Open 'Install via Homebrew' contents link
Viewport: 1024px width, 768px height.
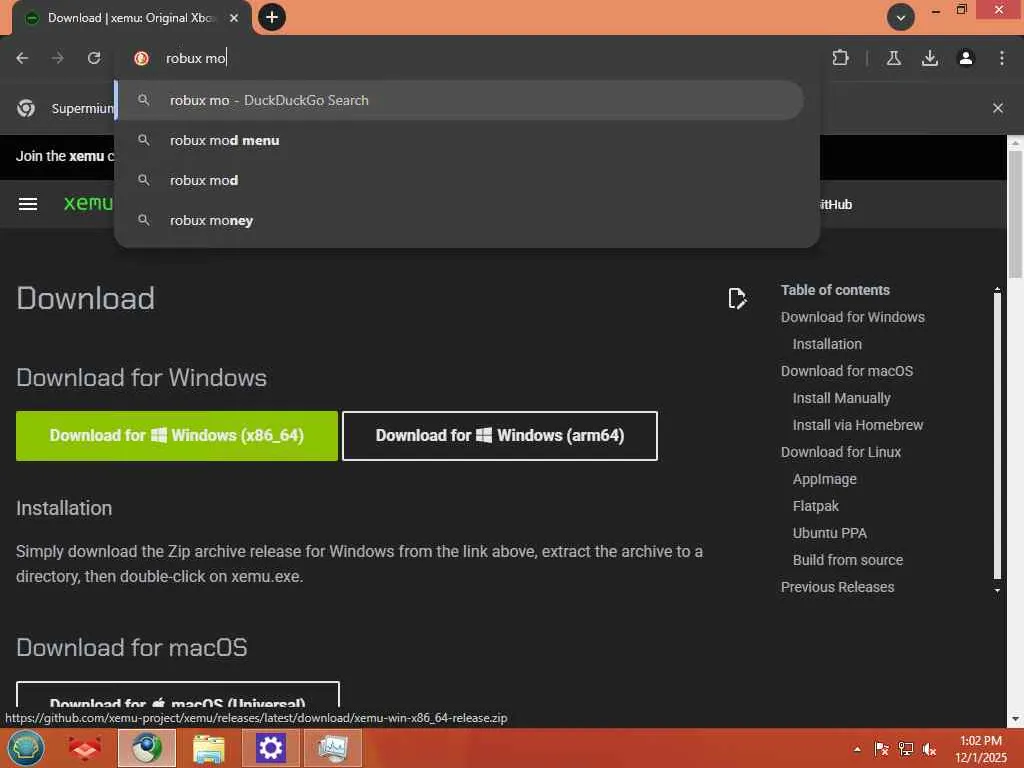pos(857,425)
